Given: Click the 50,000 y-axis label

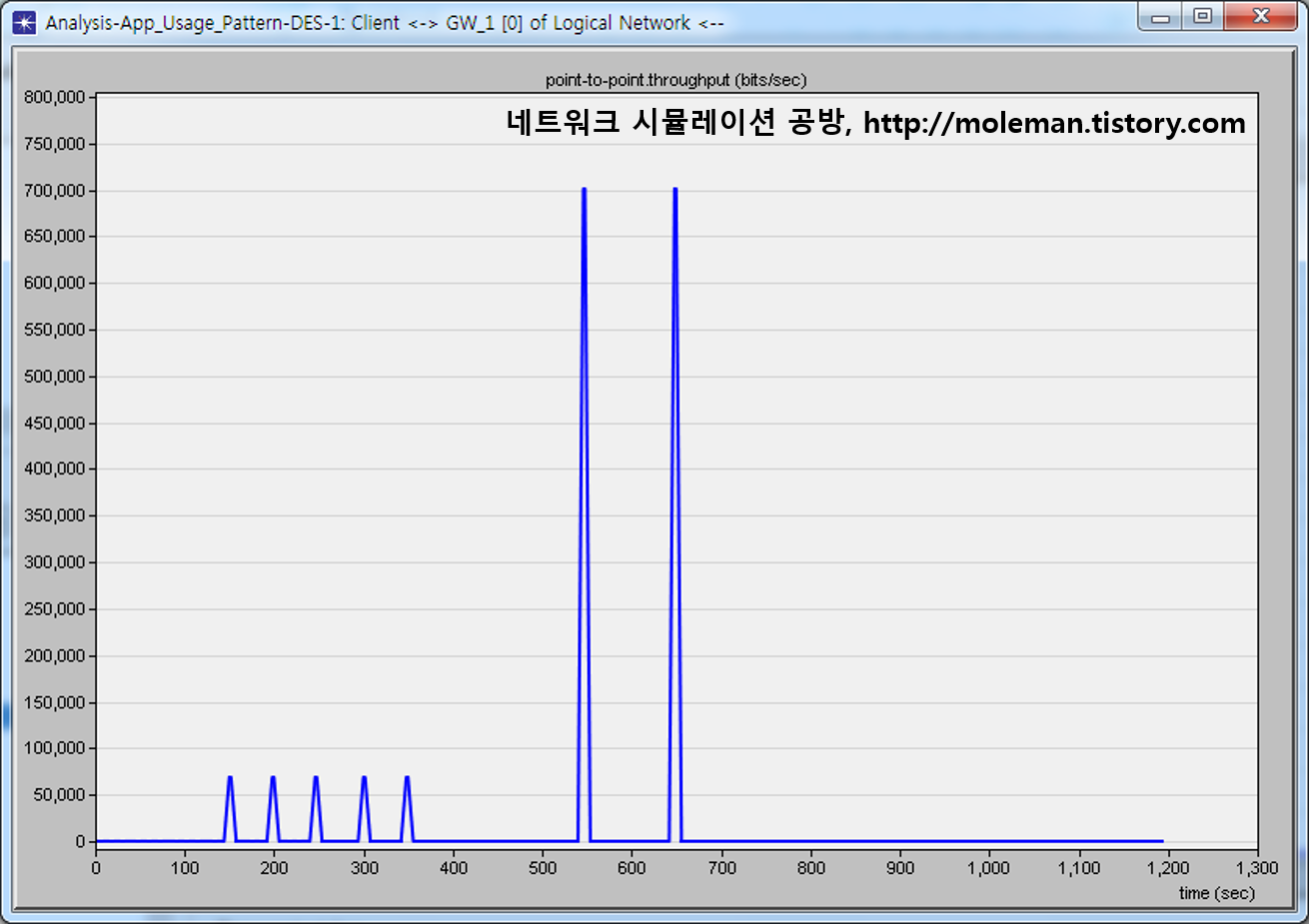Looking at the screenshot, I should 59,795.
